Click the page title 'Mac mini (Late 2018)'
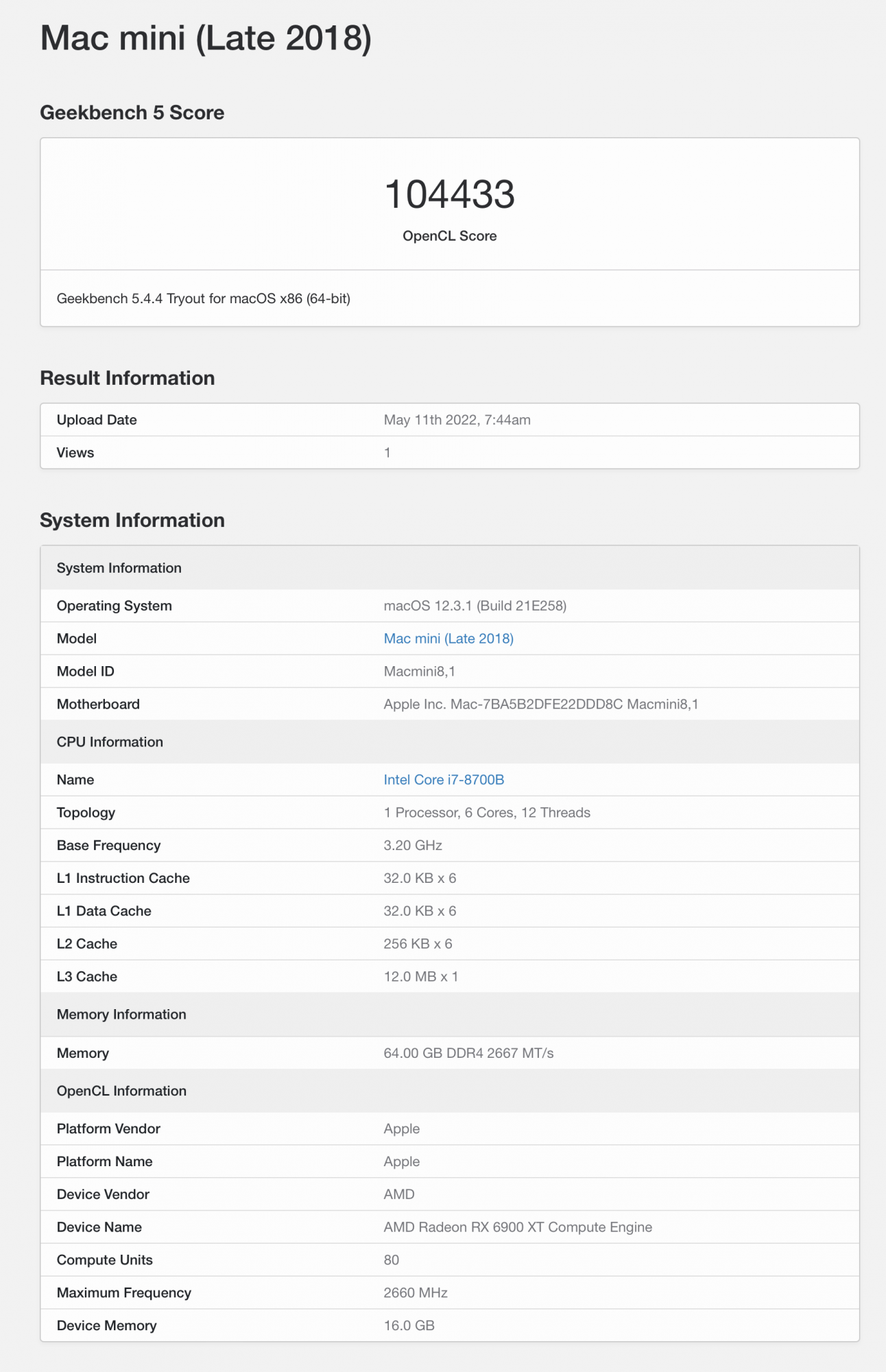This screenshot has width=886, height=1372. coord(206,38)
